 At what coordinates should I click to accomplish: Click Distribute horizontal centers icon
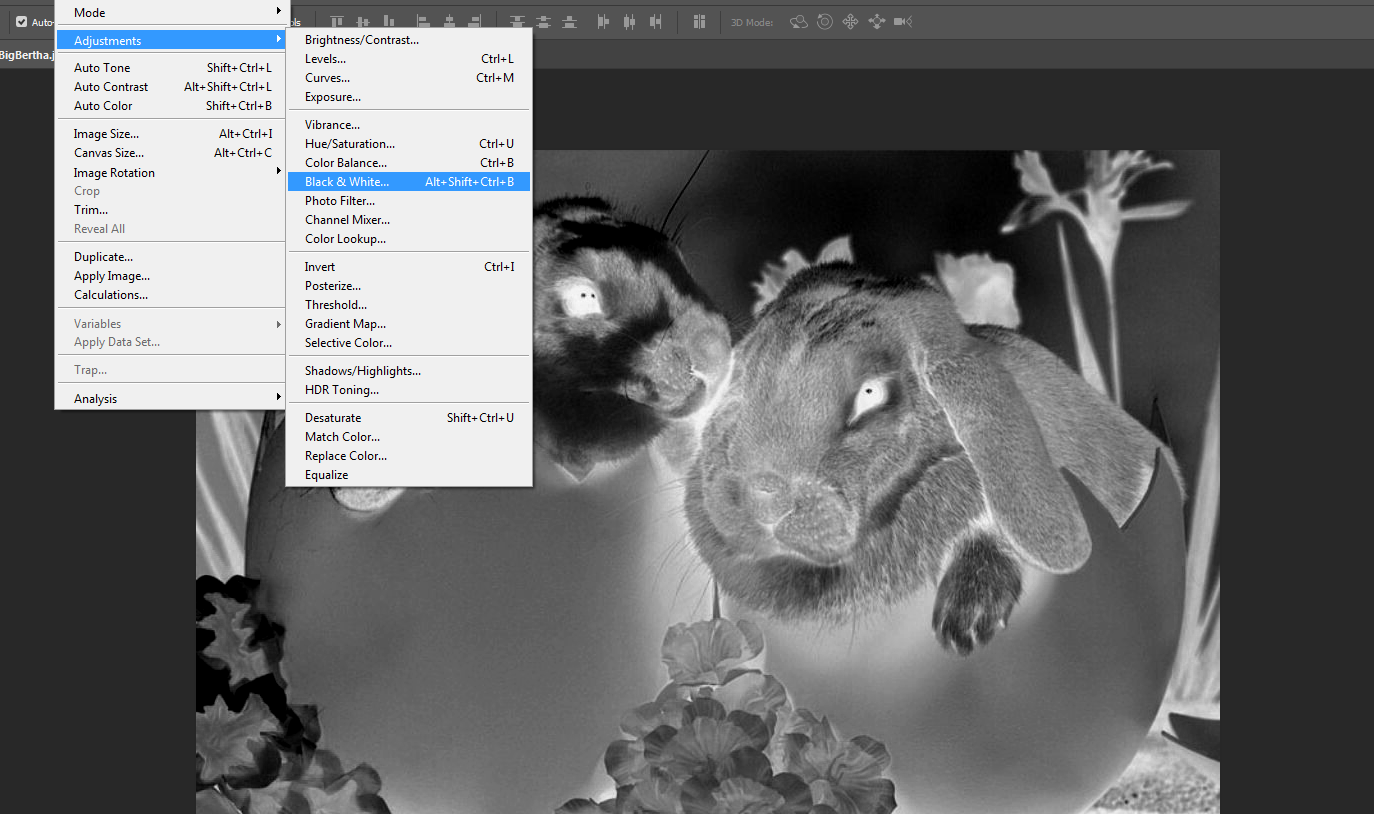tap(629, 21)
